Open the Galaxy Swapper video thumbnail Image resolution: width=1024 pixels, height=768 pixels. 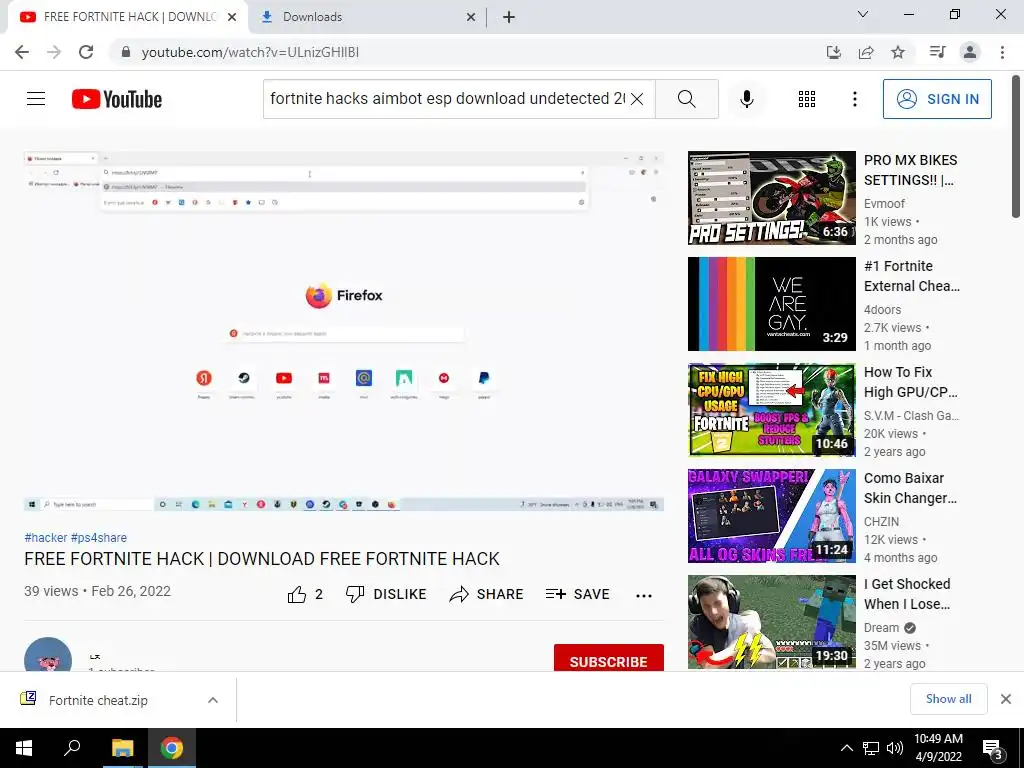point(771,516)
